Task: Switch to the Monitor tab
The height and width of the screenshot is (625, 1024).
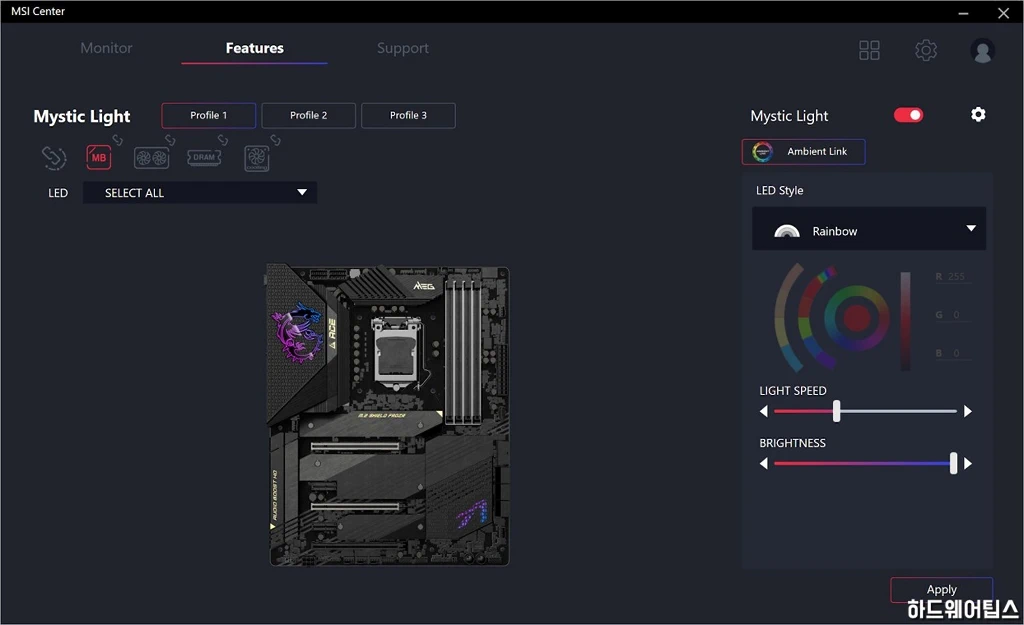Action: coord(106,48)
